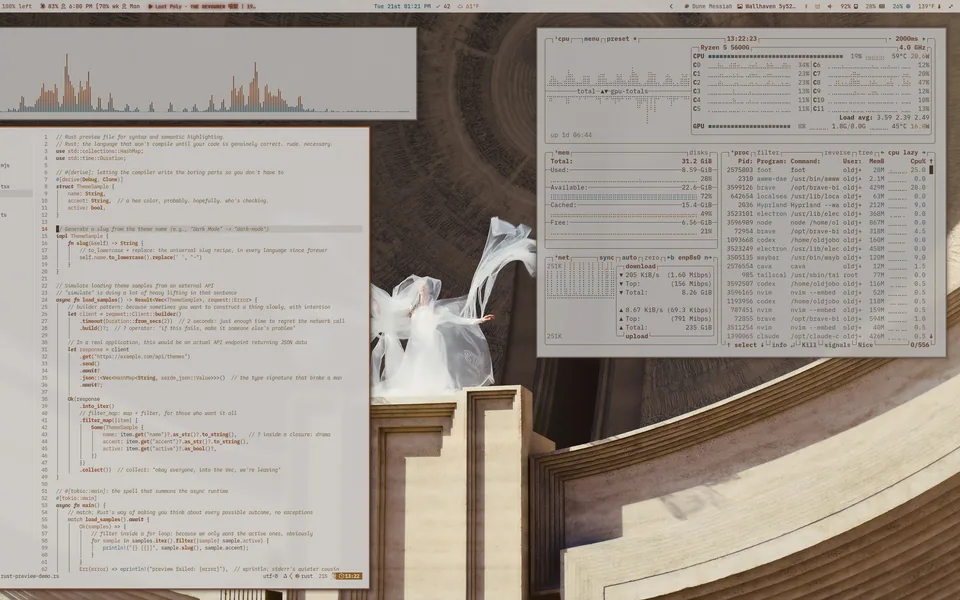Toggle reverse sorting in proc box
The image size is (960, 600).
click(836, 152)
